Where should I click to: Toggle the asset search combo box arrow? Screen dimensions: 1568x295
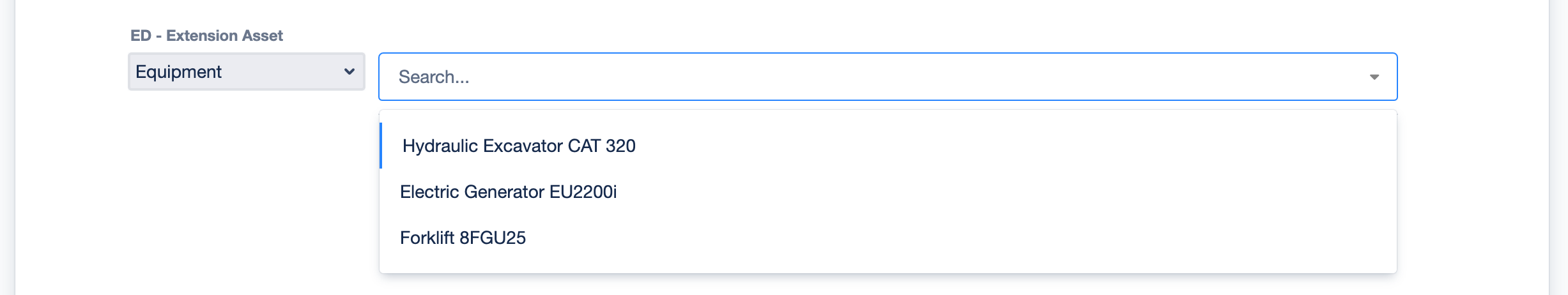1374,77
